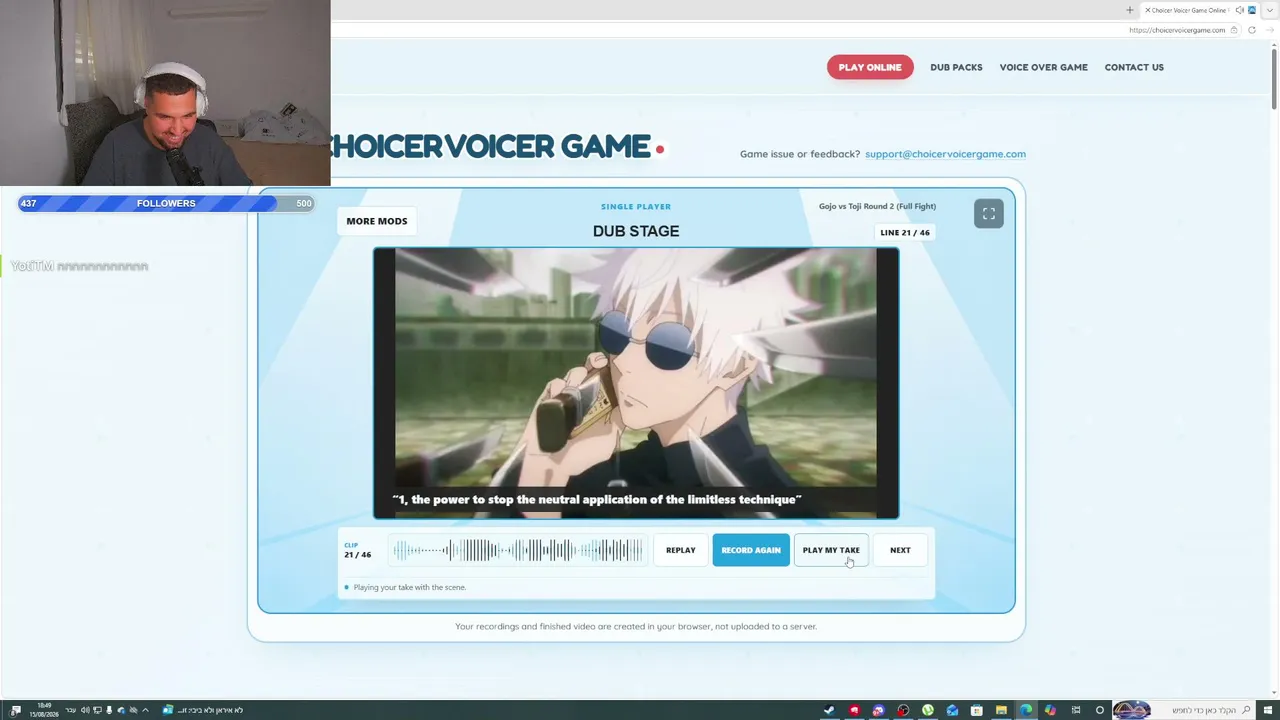Advance to the NEXT line

click(x=900, y=550)
